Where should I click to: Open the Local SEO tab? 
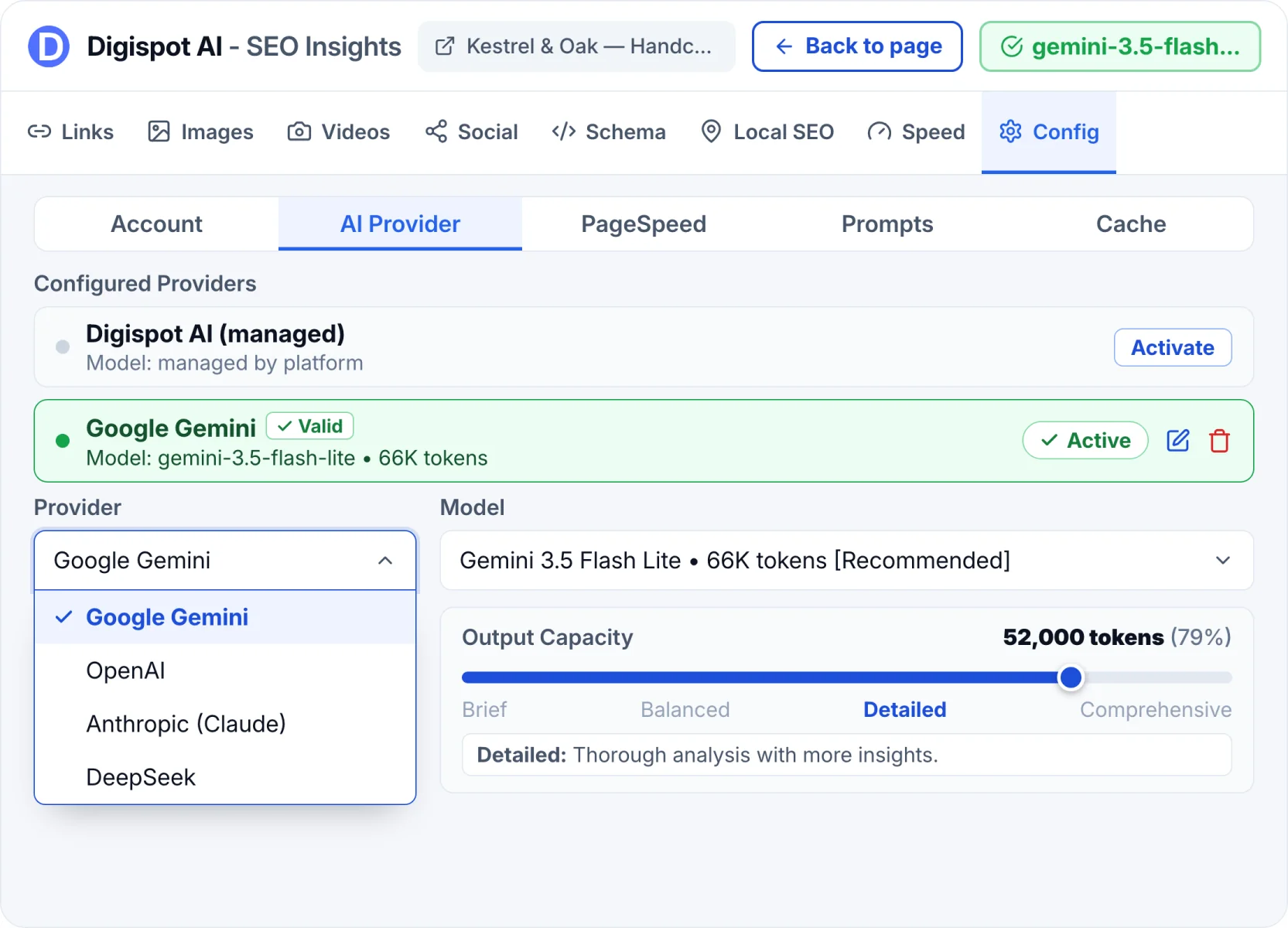pyautogui.click(x=767, y=132)
